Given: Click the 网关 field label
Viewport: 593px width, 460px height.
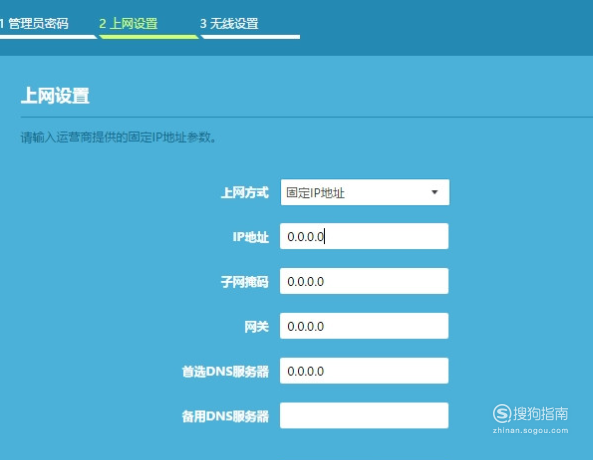Looking at the screenshot, I should [x=256, y=326].
